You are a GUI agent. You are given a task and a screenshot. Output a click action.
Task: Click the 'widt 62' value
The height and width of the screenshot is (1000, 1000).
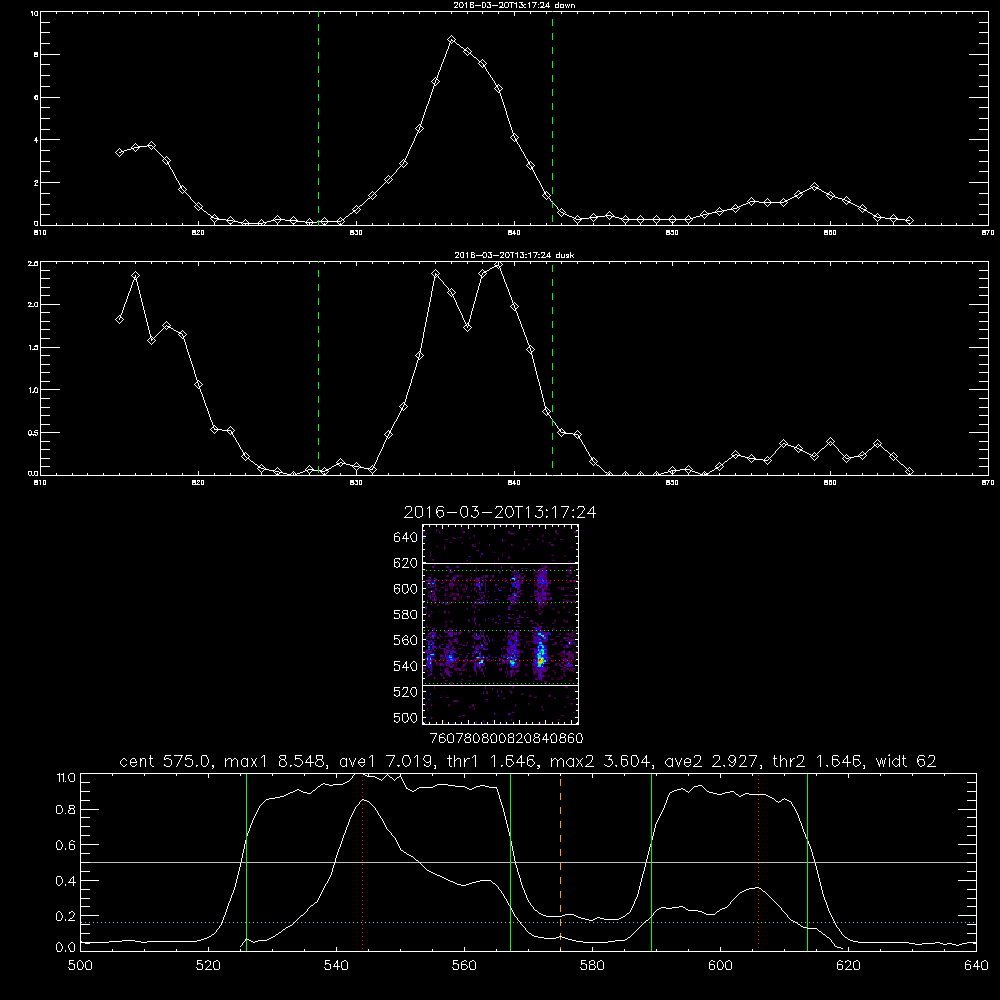coord(906,761)
